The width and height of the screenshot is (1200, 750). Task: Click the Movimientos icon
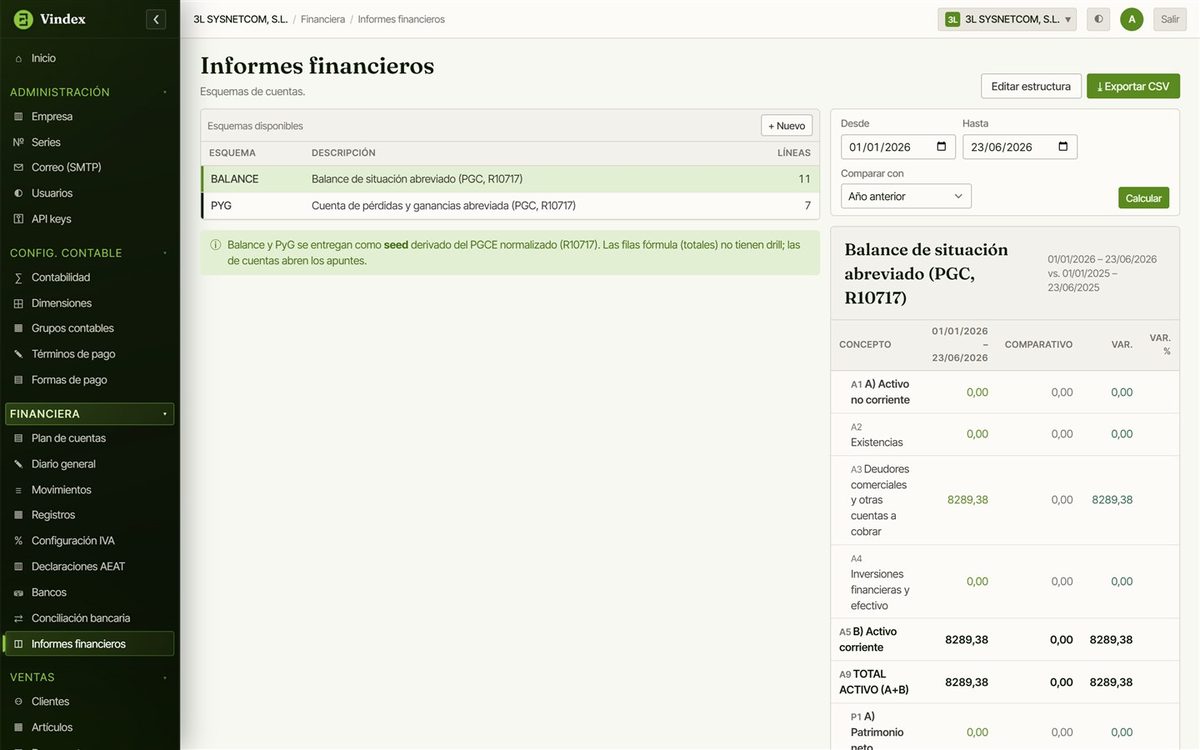click(x=18, y=490)
